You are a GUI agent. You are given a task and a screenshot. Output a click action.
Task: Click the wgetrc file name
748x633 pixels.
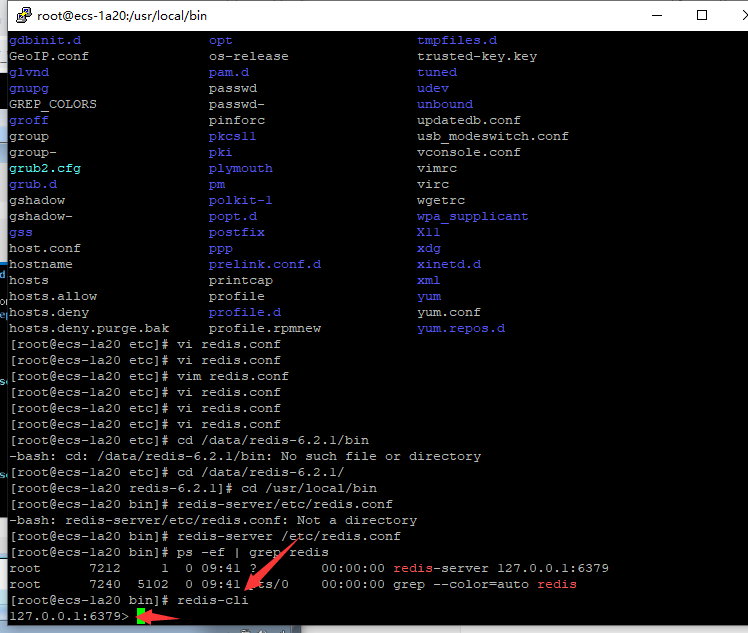441,200
